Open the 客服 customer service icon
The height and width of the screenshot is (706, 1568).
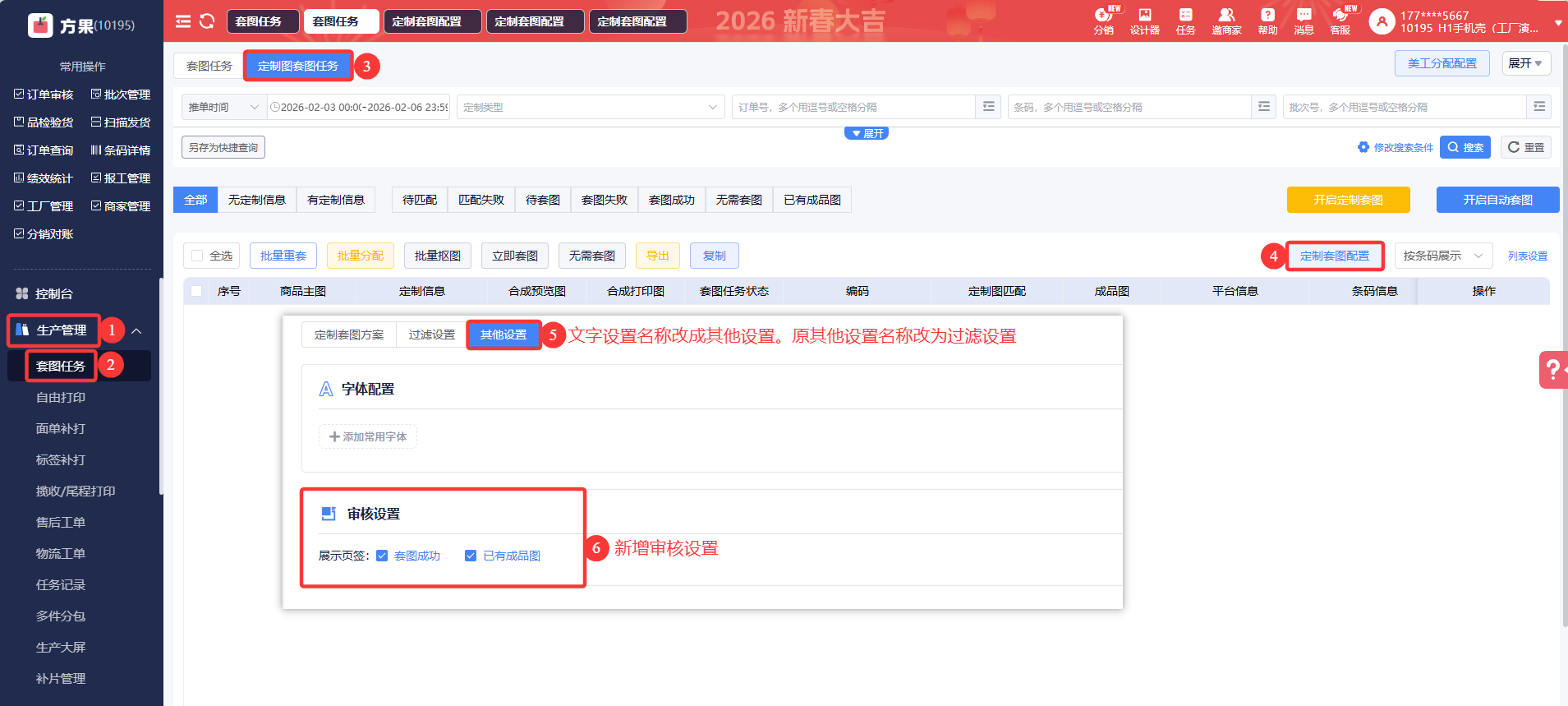click(x=1340, y=21)
